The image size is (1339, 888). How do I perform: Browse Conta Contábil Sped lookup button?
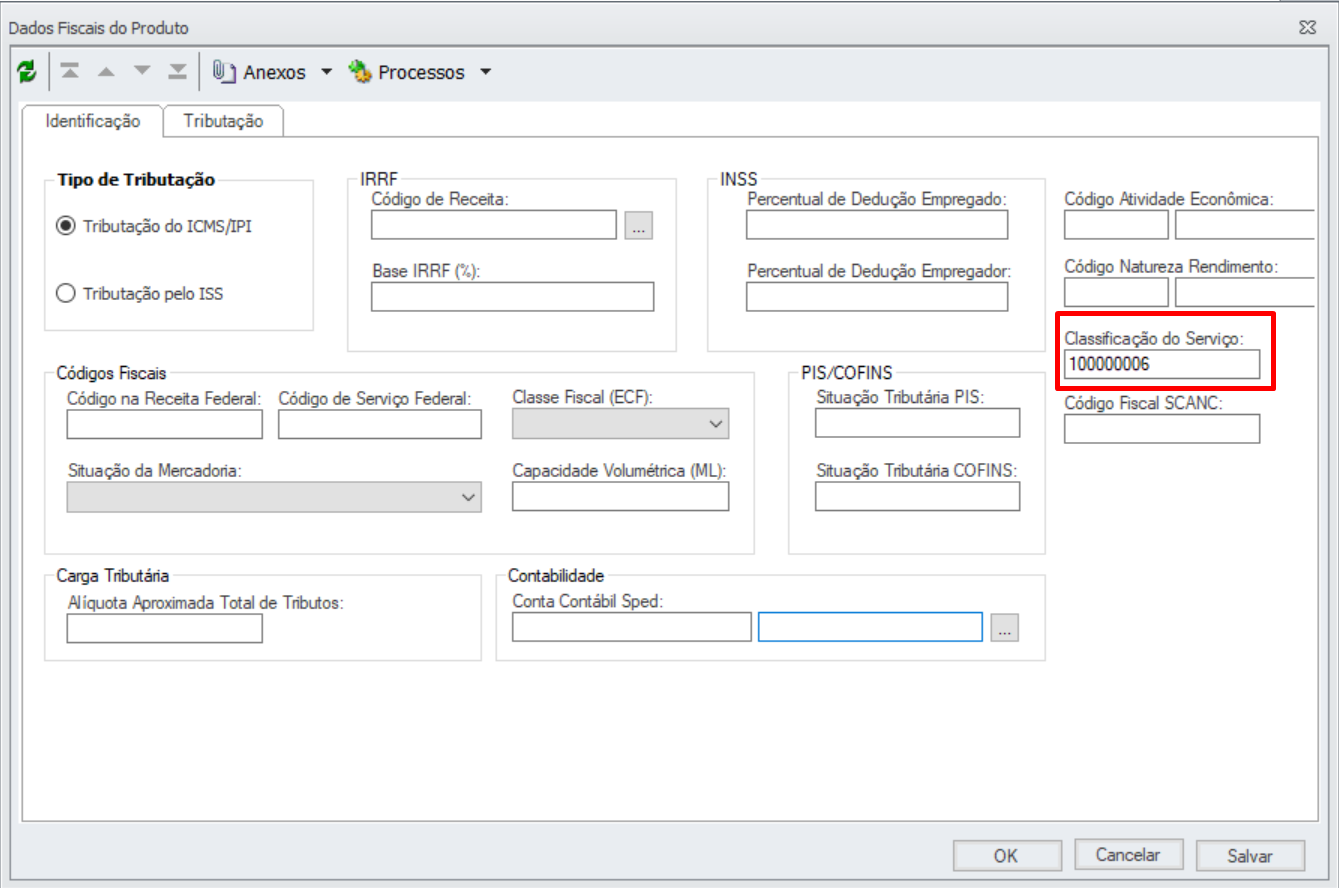(x=1005, y=627)
